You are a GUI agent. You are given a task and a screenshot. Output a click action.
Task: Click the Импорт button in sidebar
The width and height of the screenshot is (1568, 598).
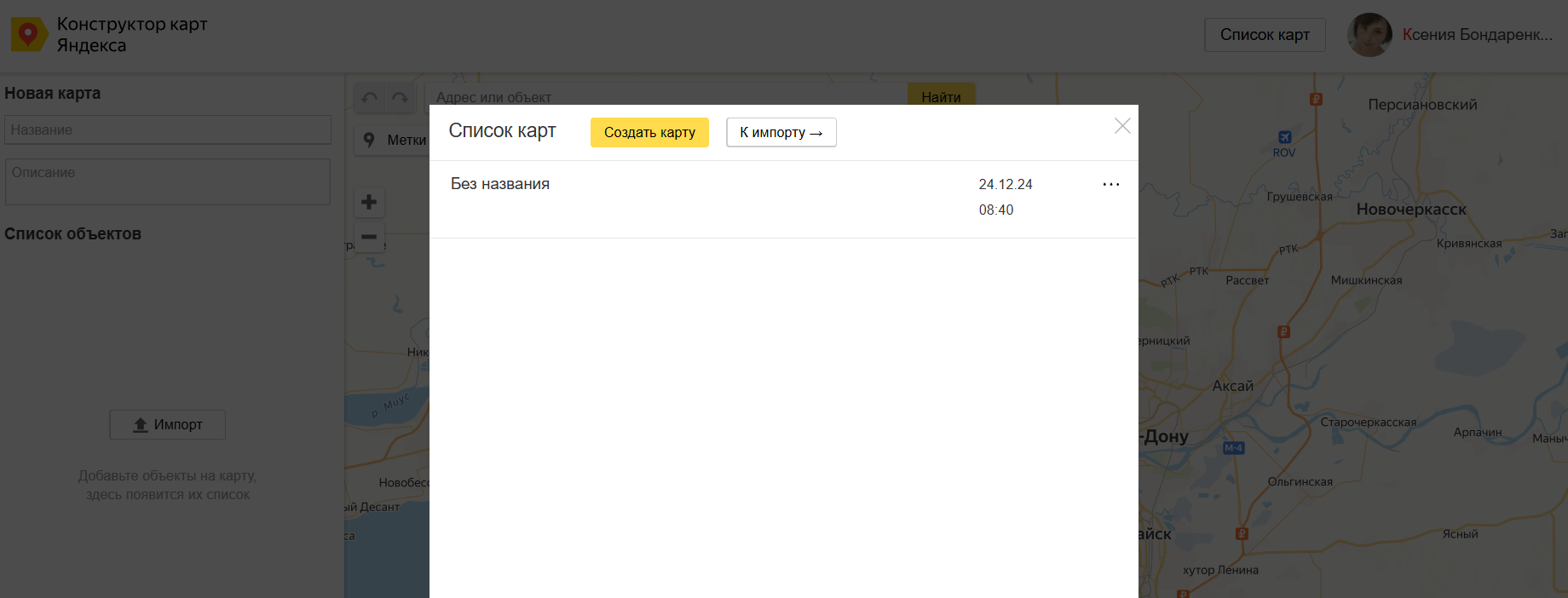point(168,424)
